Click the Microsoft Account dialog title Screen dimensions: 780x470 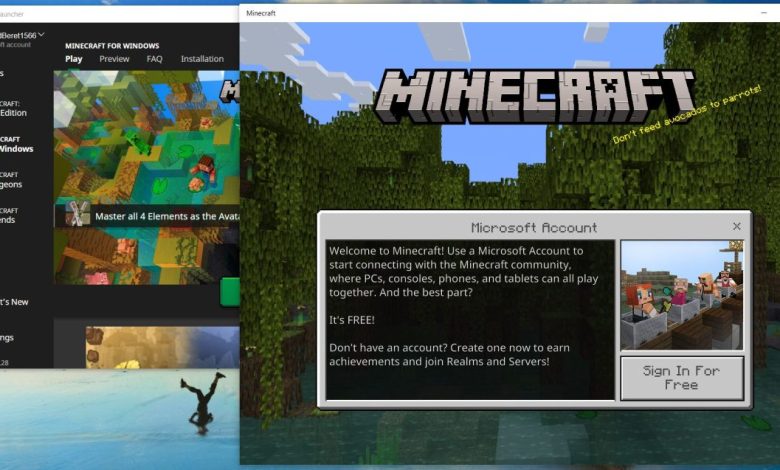[x=534, y=228]
